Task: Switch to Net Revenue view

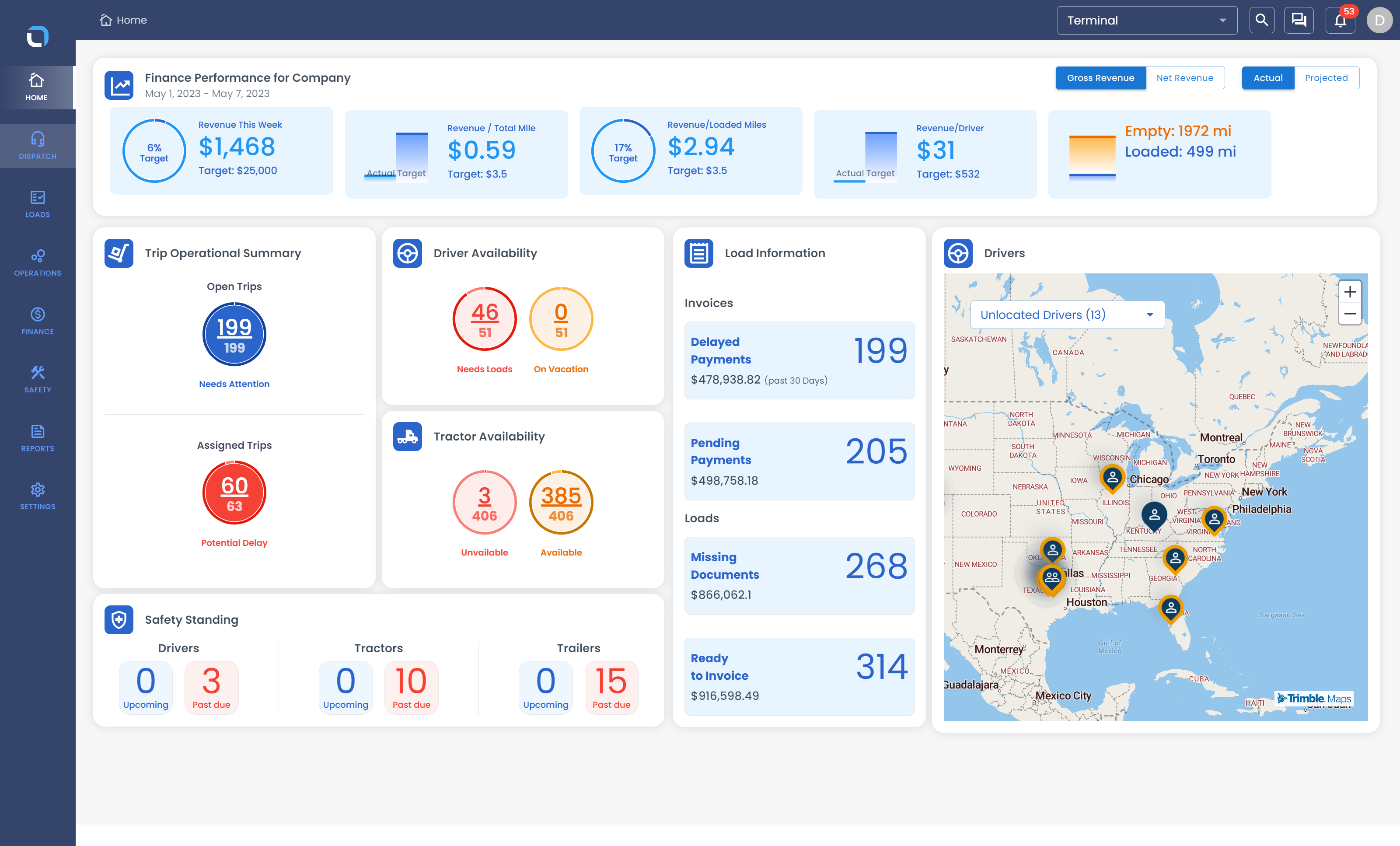Action: point(1185,78)
